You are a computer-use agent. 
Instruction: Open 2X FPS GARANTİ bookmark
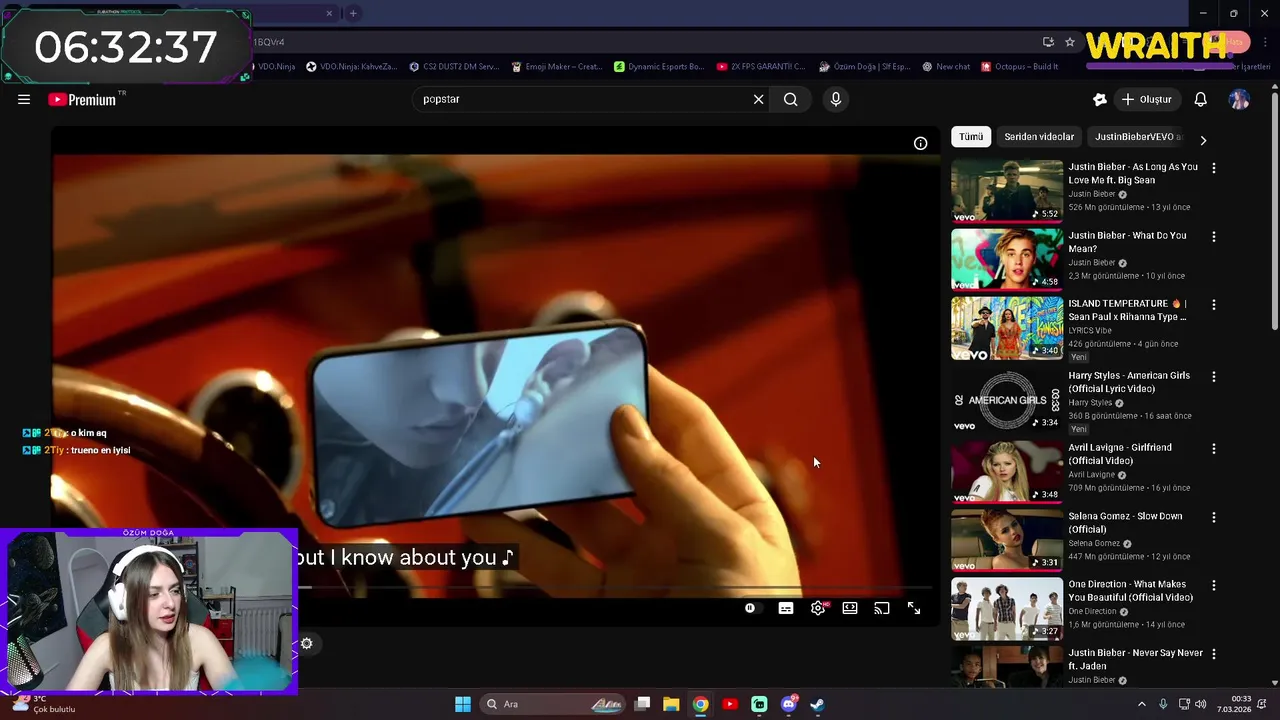pyautogui.click(x=761, y=67)
